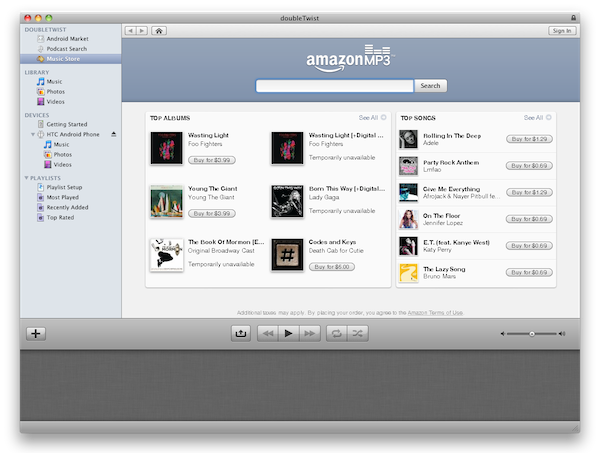Click the share/export icon
This screenshot has height=453, width=600.
click(241, 334)
